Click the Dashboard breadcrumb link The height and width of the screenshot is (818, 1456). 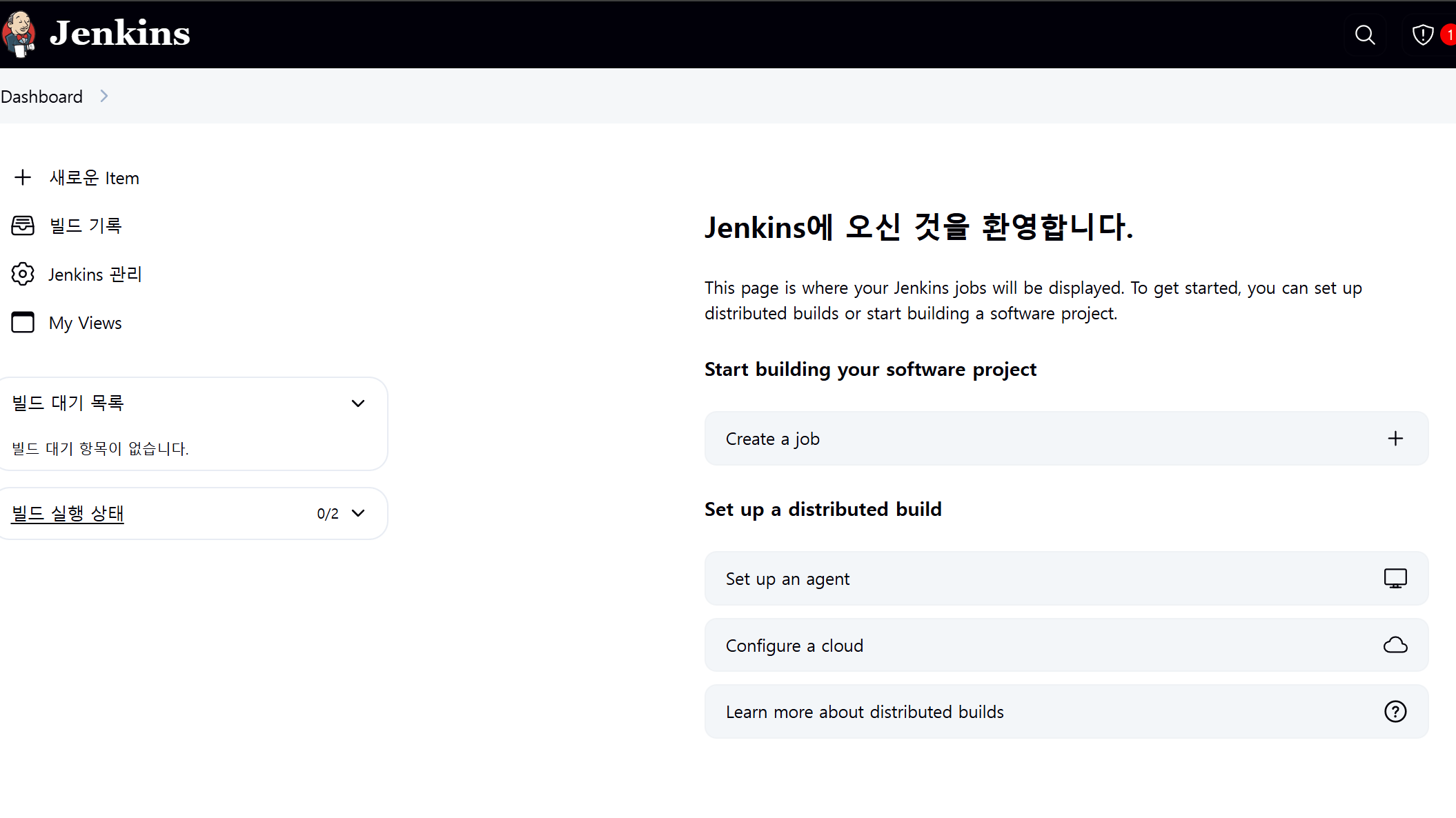(x=41, y=97)
